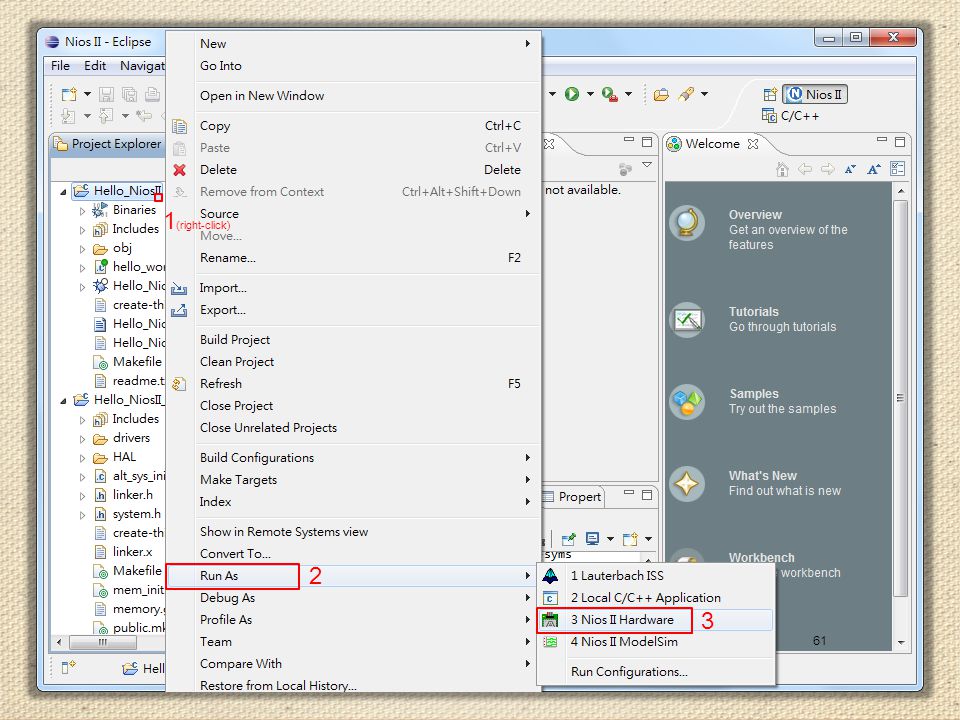Viewport: 960px width, 720px height.
Task: Open the New wizard dropdown arrow
Action: point(87,94)
